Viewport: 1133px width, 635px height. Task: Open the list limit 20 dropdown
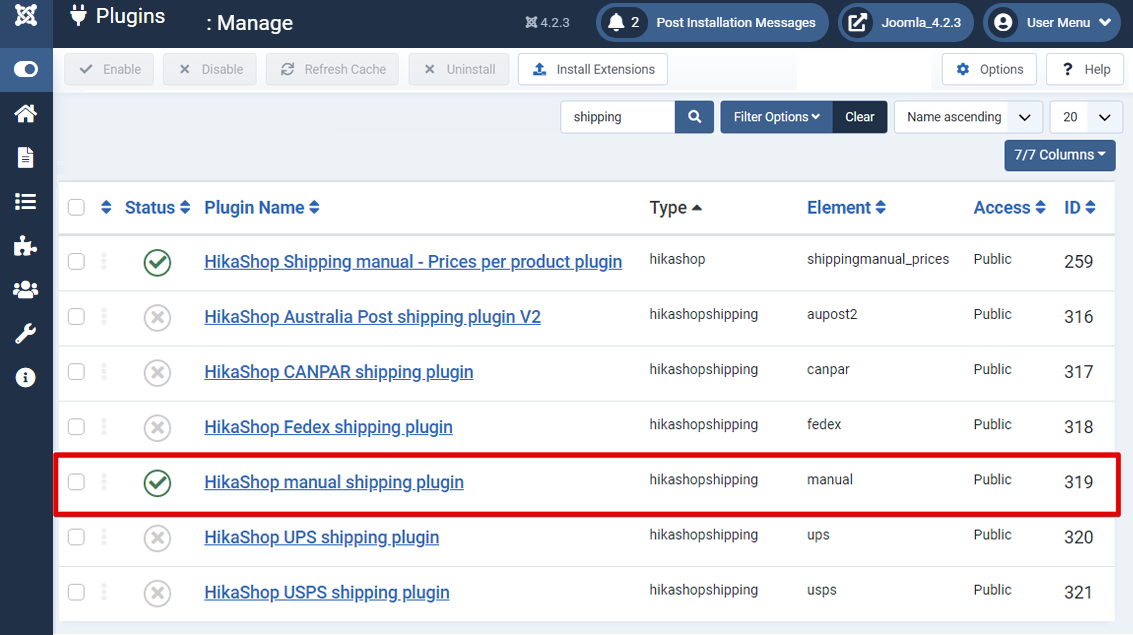click(x=1086, y=117)
